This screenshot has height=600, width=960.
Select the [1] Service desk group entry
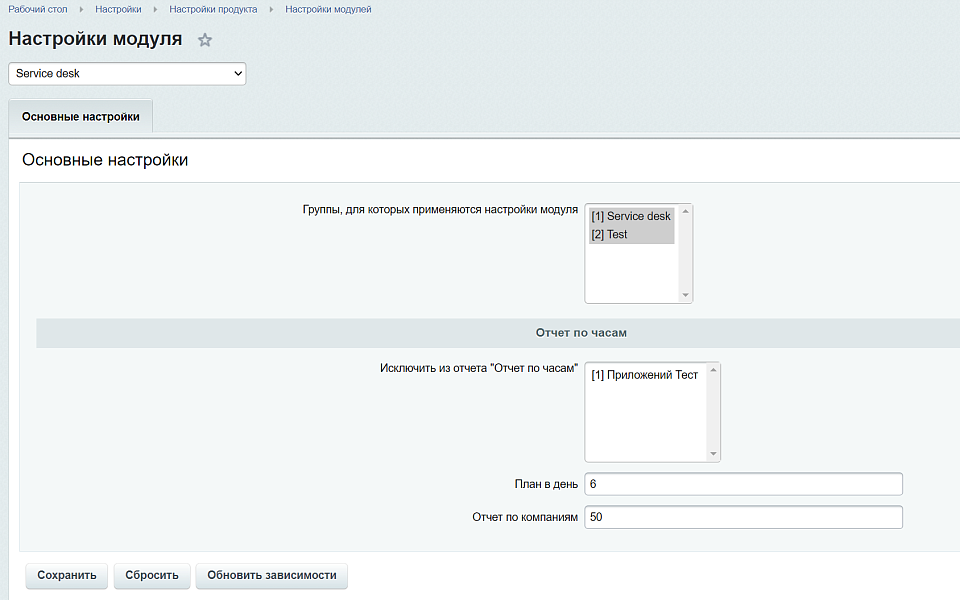629,215
